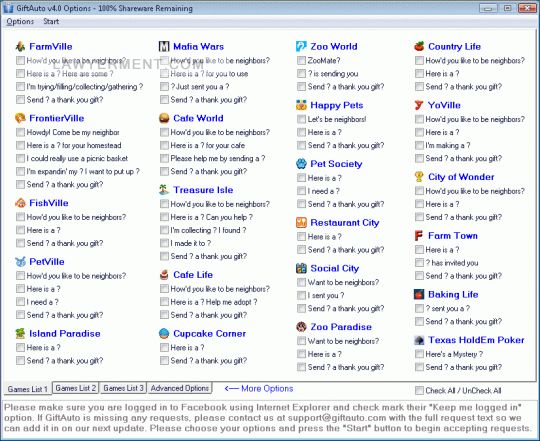This screenshot has width=540, height=441.
Task: Open the Options menu
Action: click(x=20, y=21)
